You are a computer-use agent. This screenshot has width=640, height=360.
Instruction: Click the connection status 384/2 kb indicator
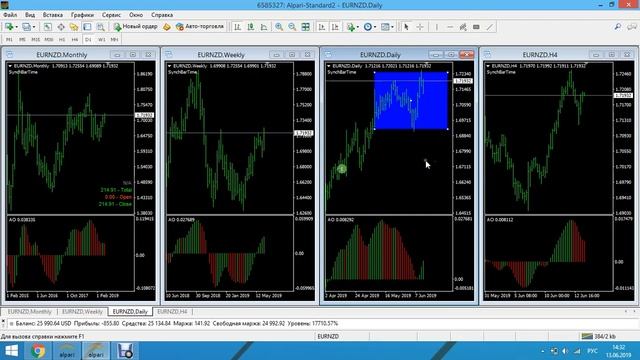click(x=599, y=336)
